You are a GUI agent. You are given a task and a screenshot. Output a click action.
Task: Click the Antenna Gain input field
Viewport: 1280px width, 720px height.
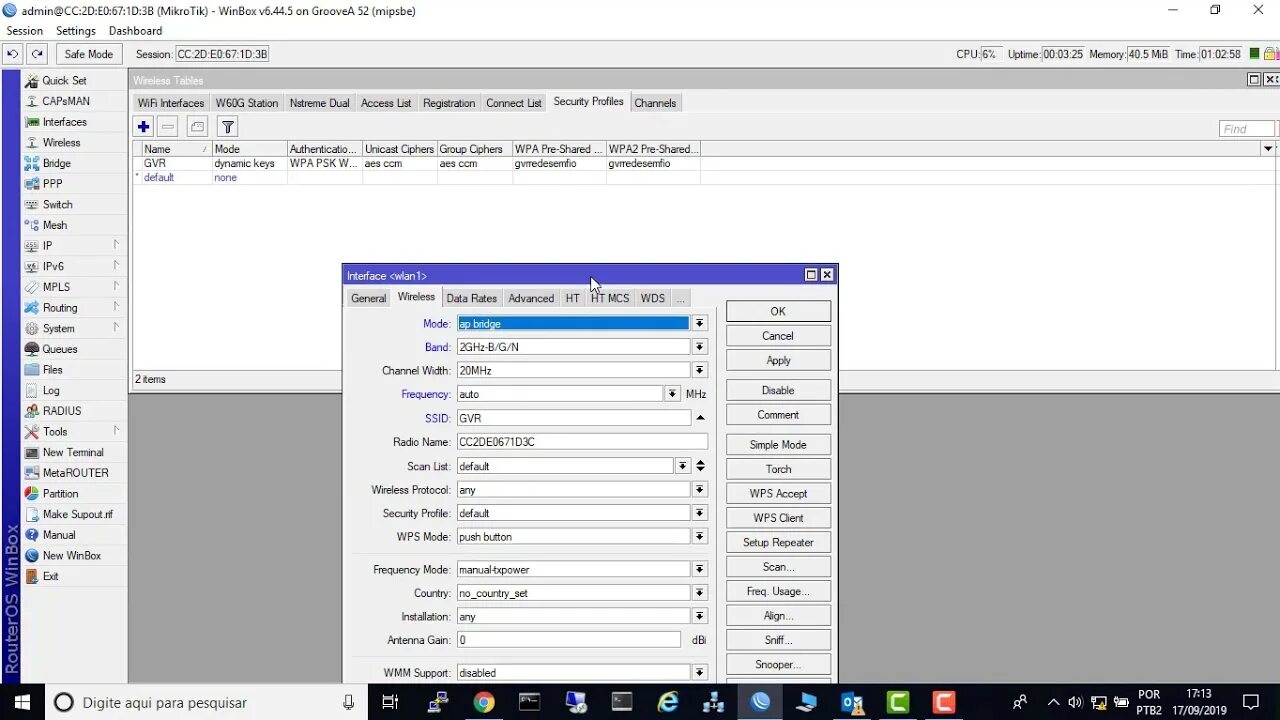click(x=569, y=640)
